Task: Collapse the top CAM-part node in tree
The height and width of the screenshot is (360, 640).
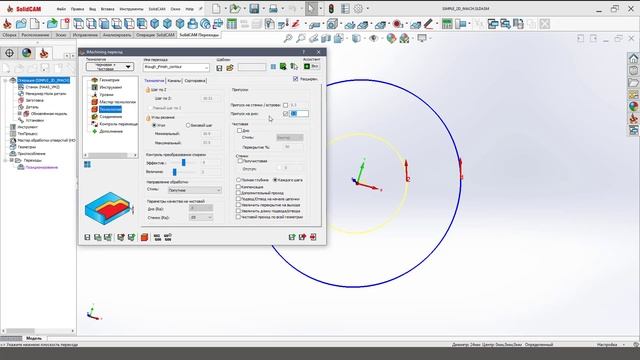Action: (x=5, y=80)
